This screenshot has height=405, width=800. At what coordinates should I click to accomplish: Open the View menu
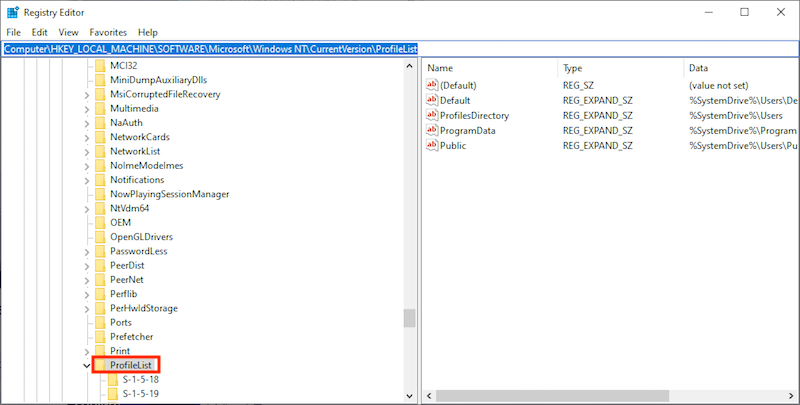pos(68,32)
